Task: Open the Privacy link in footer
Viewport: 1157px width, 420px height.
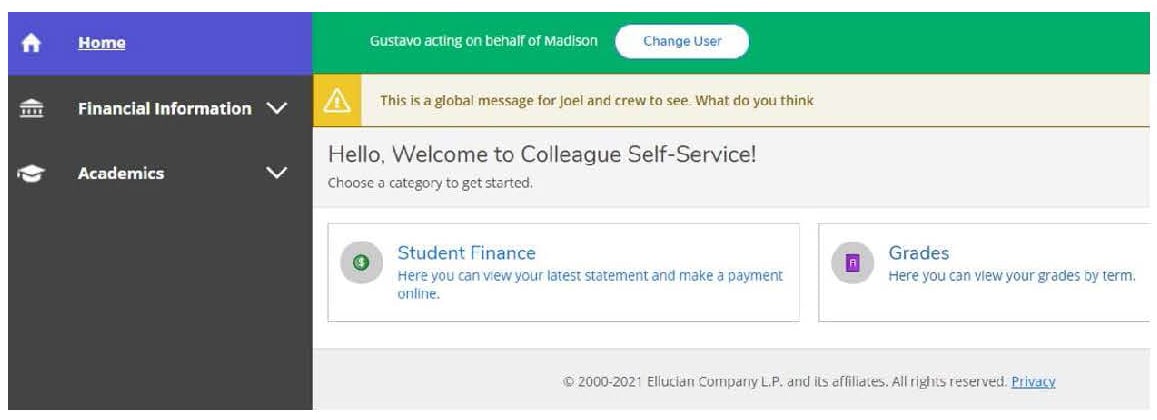Action: (x=1033, y=382)
